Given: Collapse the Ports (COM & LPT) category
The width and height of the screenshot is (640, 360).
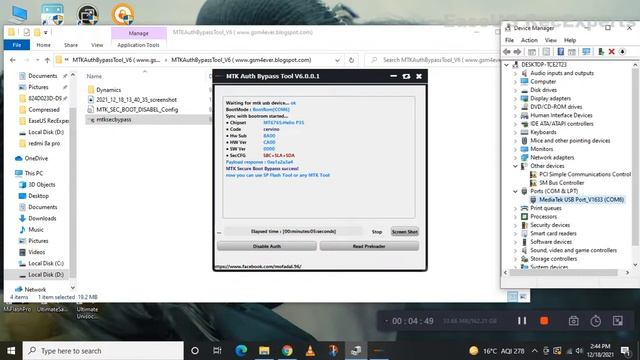Looking at the screenshot, I should pos(515,191).
